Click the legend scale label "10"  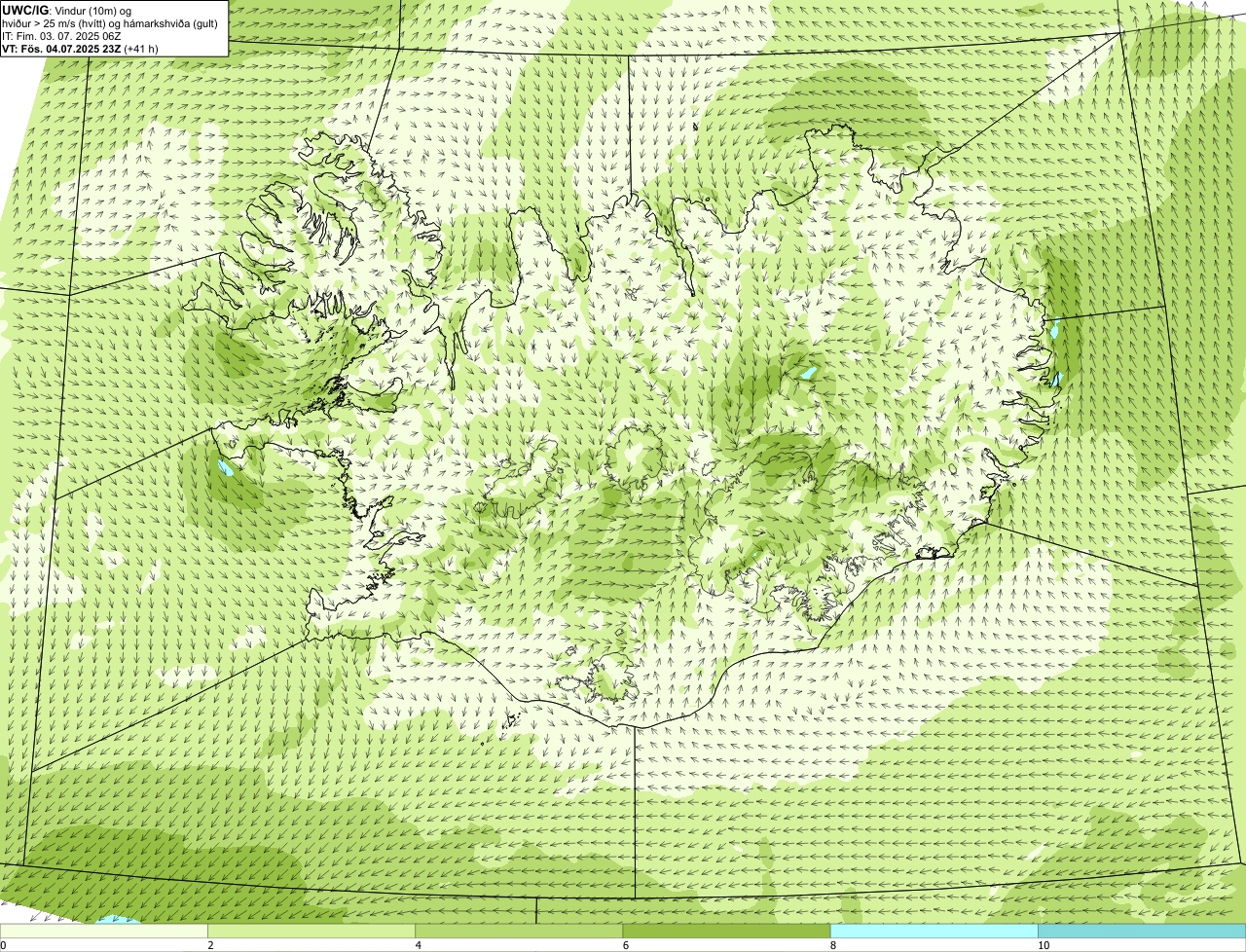point(1044,945)
